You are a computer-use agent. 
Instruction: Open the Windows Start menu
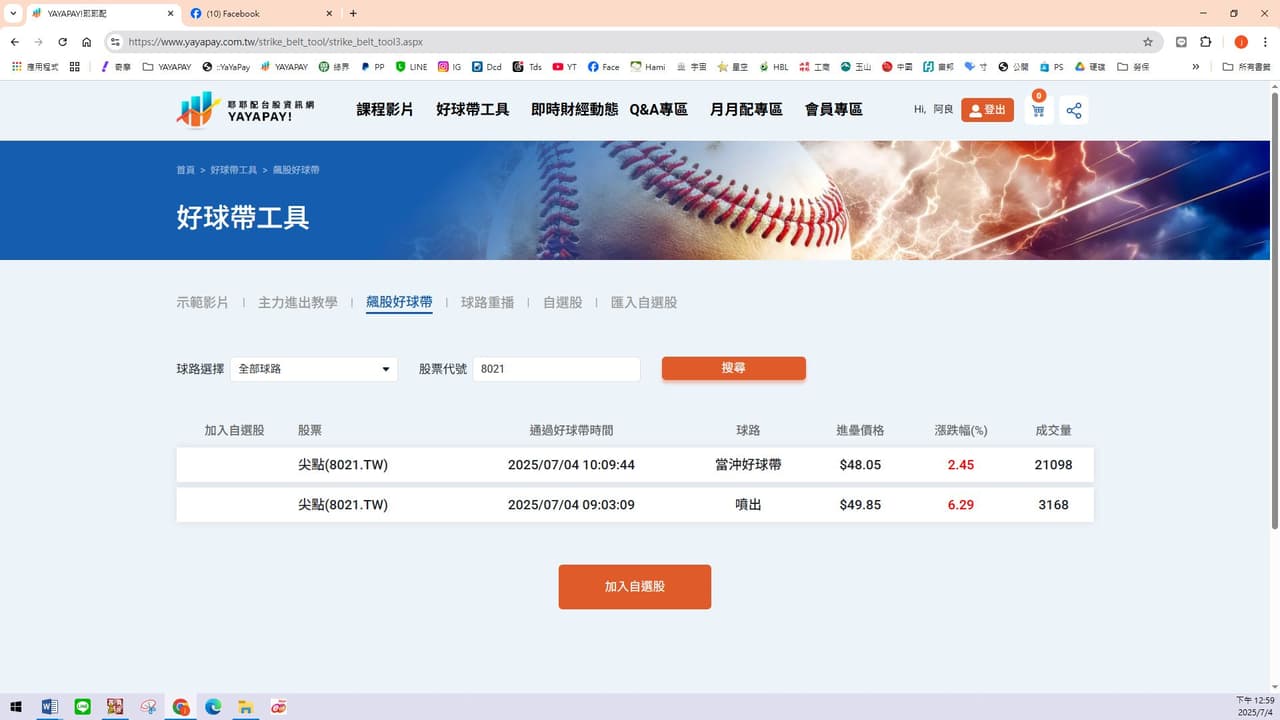[16, 707]
